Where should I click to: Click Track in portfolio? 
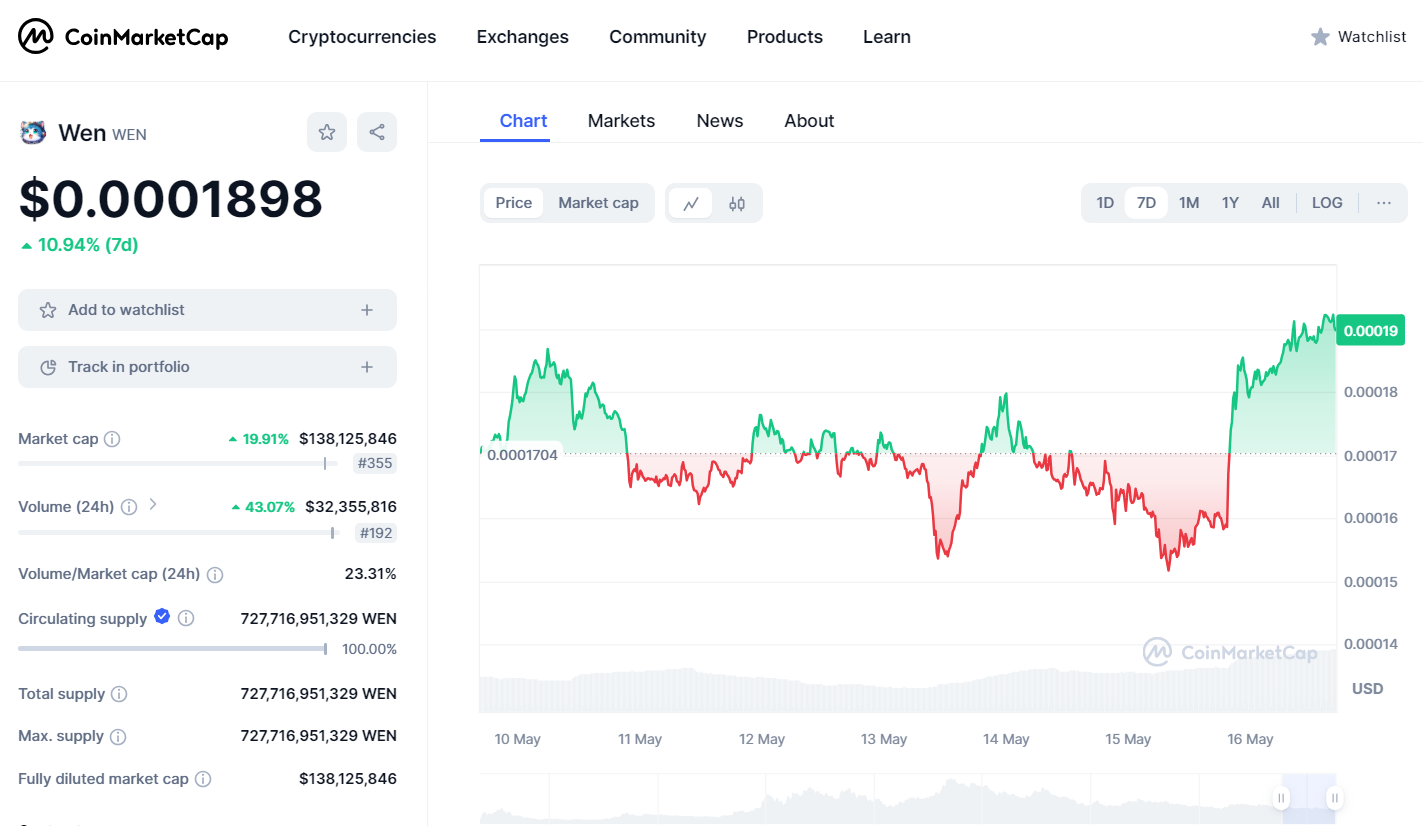207,367
